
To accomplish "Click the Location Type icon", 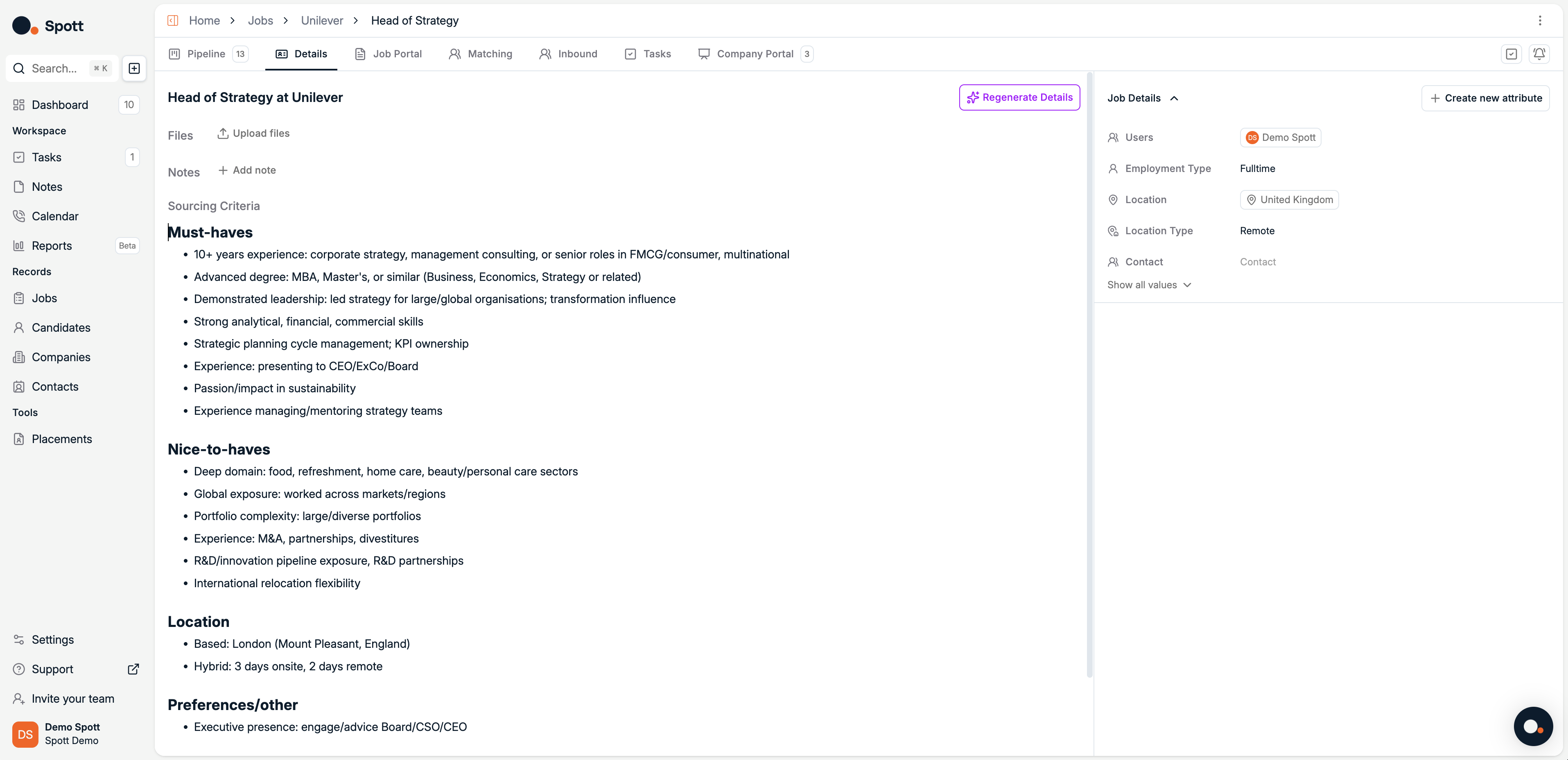I will tap(1113, 231).
